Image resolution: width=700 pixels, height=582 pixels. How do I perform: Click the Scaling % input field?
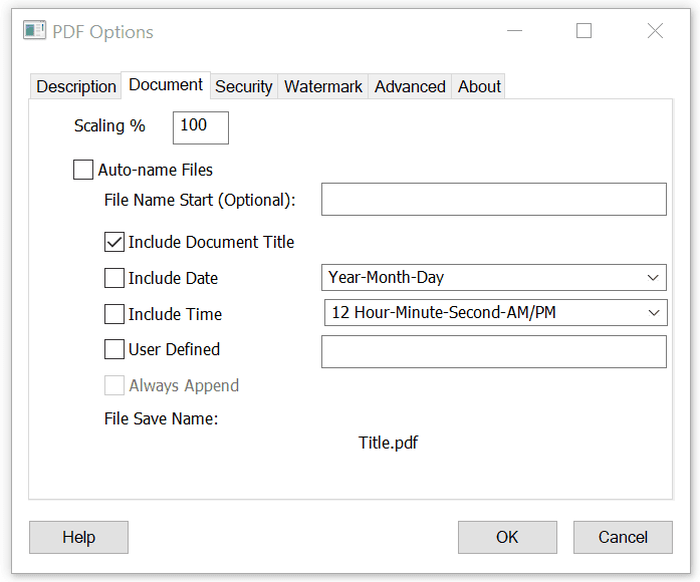coord(200,128)
